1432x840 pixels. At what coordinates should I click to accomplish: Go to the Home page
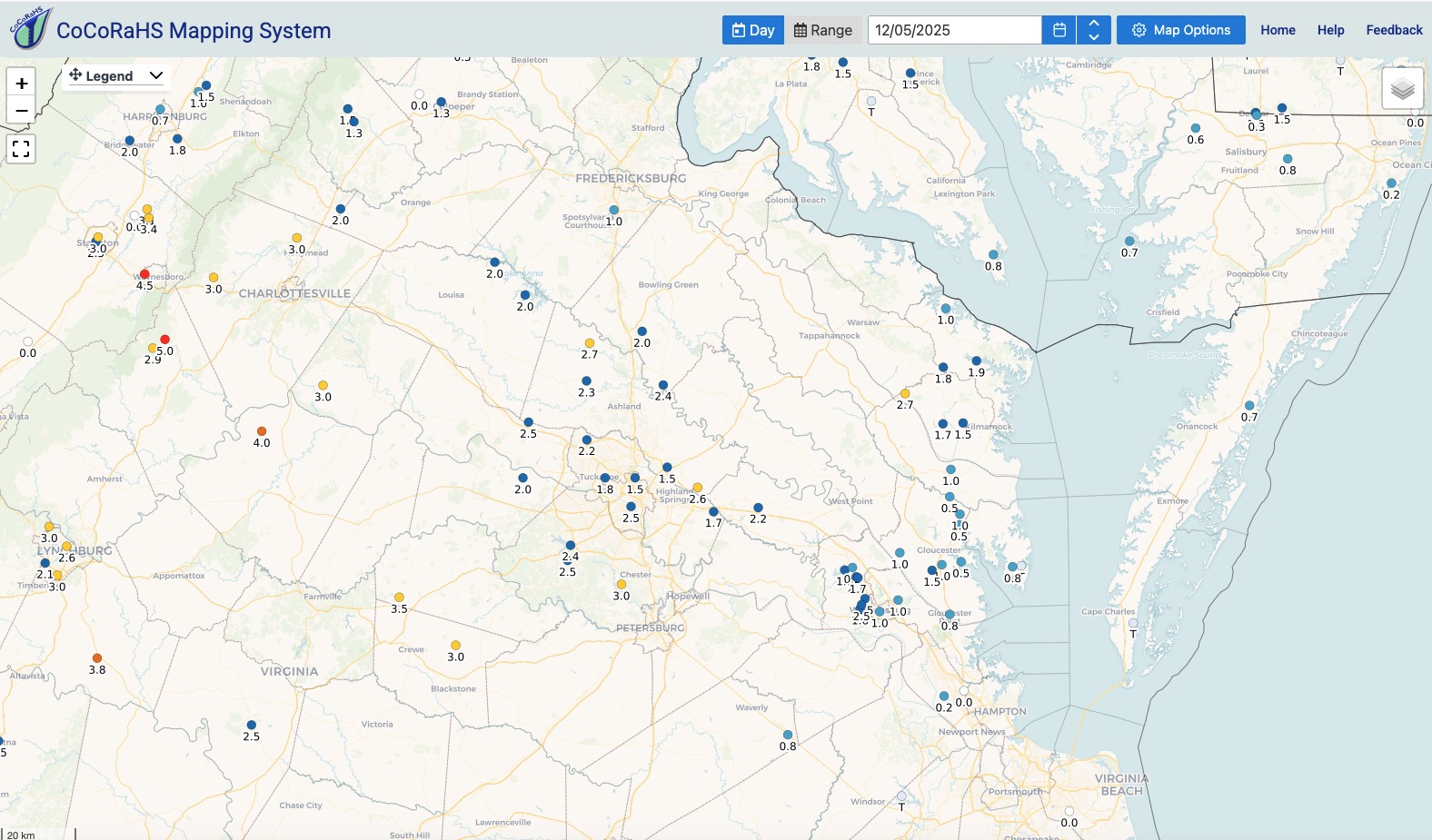(x=1278, y=30)
